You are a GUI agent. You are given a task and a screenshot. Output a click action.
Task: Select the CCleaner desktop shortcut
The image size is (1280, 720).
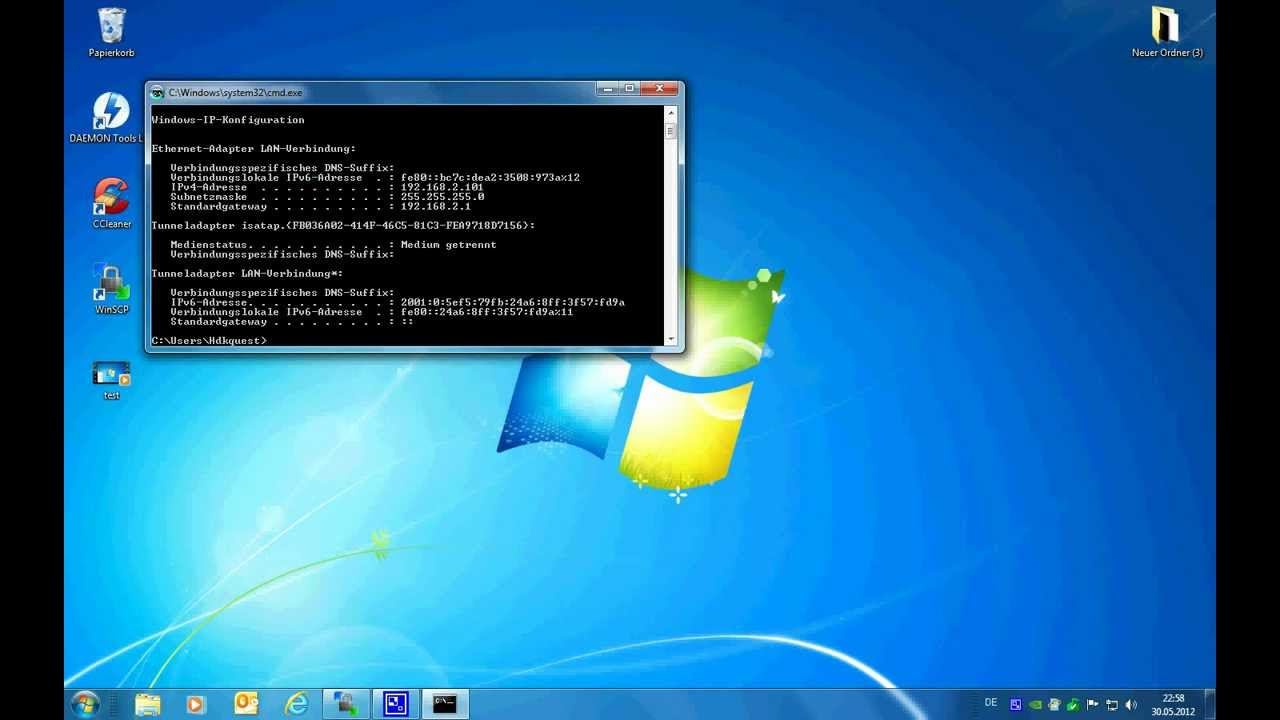coord(111,203)
